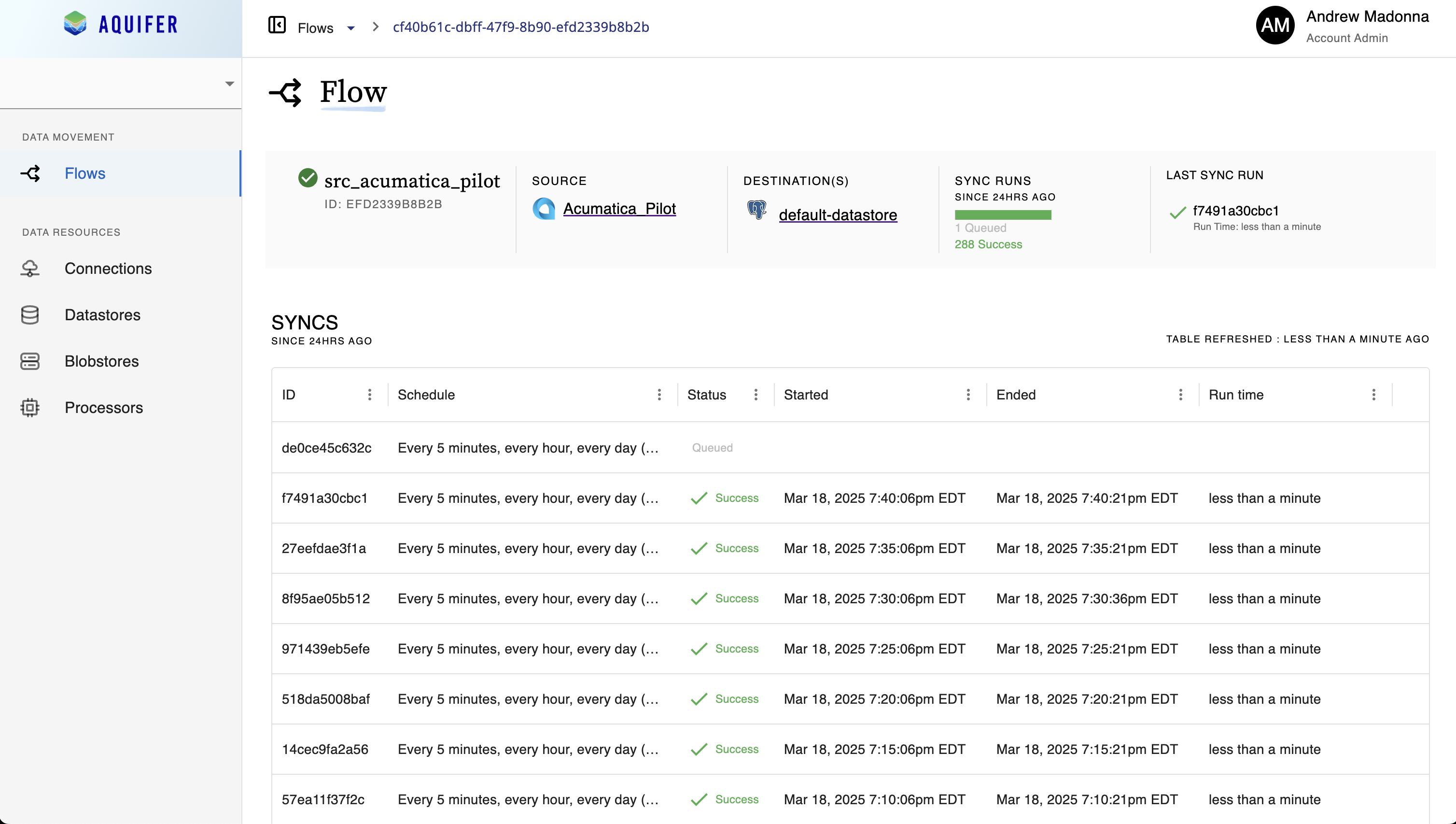Click start time Mar 18, 2025 7:40:06pm EDT
This screenshot has width=1456, height=824.
[874, 498]
